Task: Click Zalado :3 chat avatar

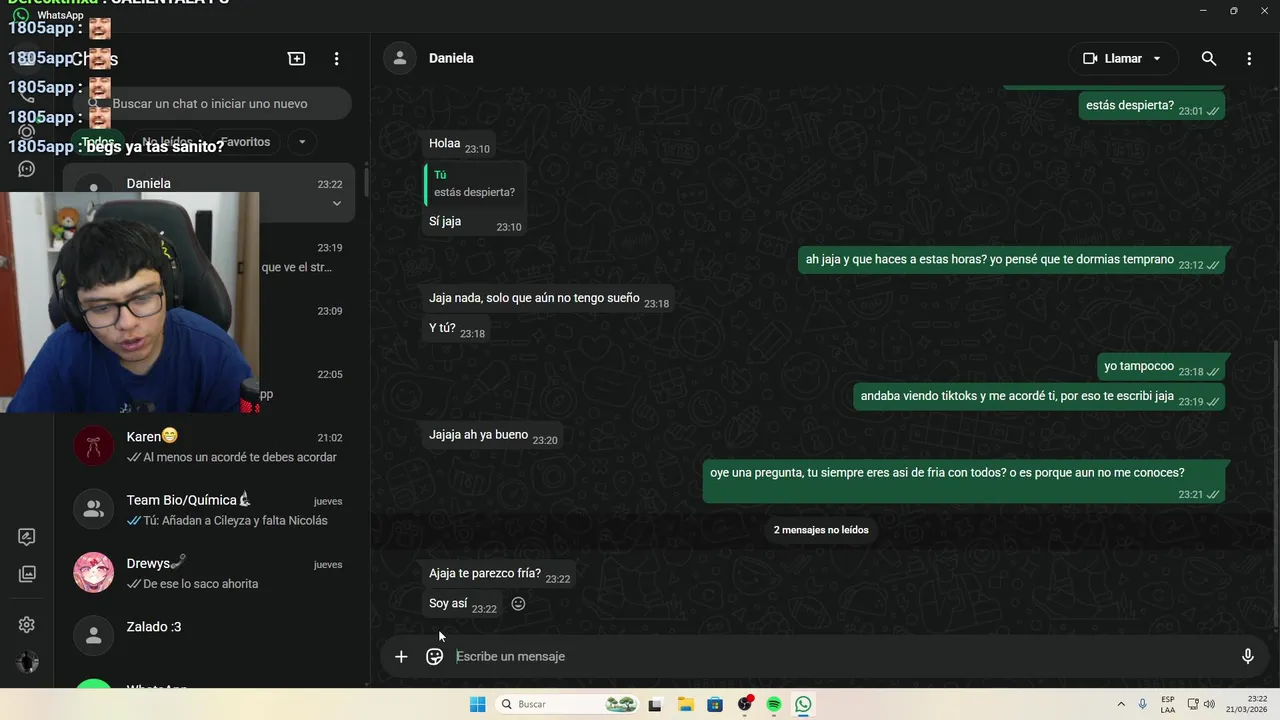Action: point(93,636)
